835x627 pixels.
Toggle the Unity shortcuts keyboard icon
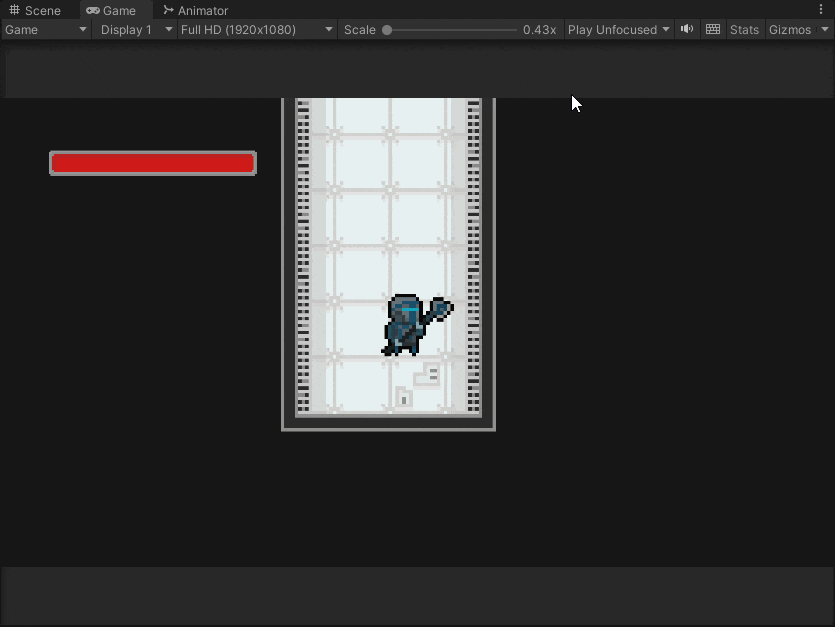tap(713, 29)
